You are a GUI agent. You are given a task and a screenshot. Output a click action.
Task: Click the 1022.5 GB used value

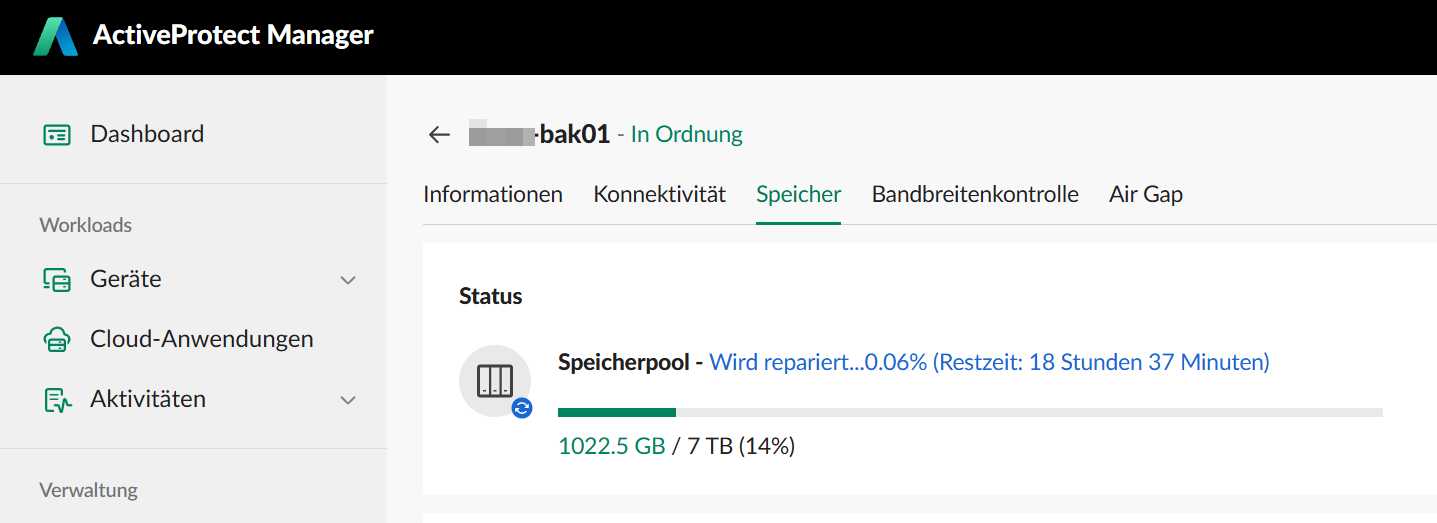pyautogui.click(x=612, y=446)
